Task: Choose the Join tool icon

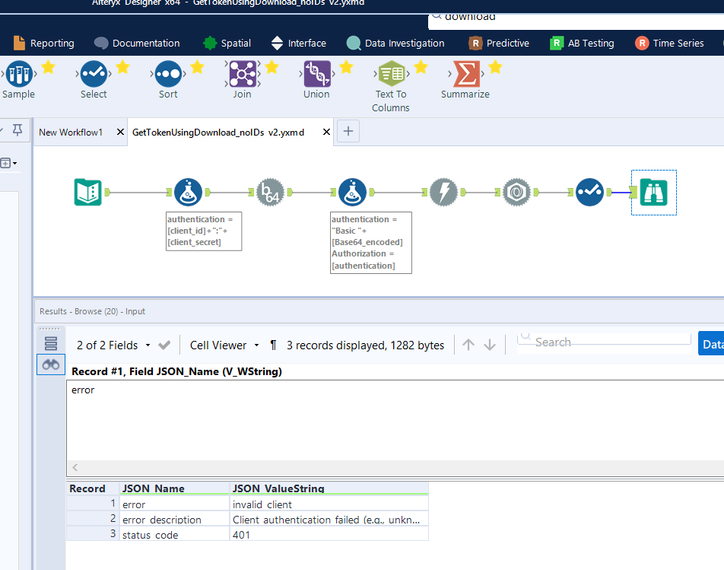Action: click(242, 74)
